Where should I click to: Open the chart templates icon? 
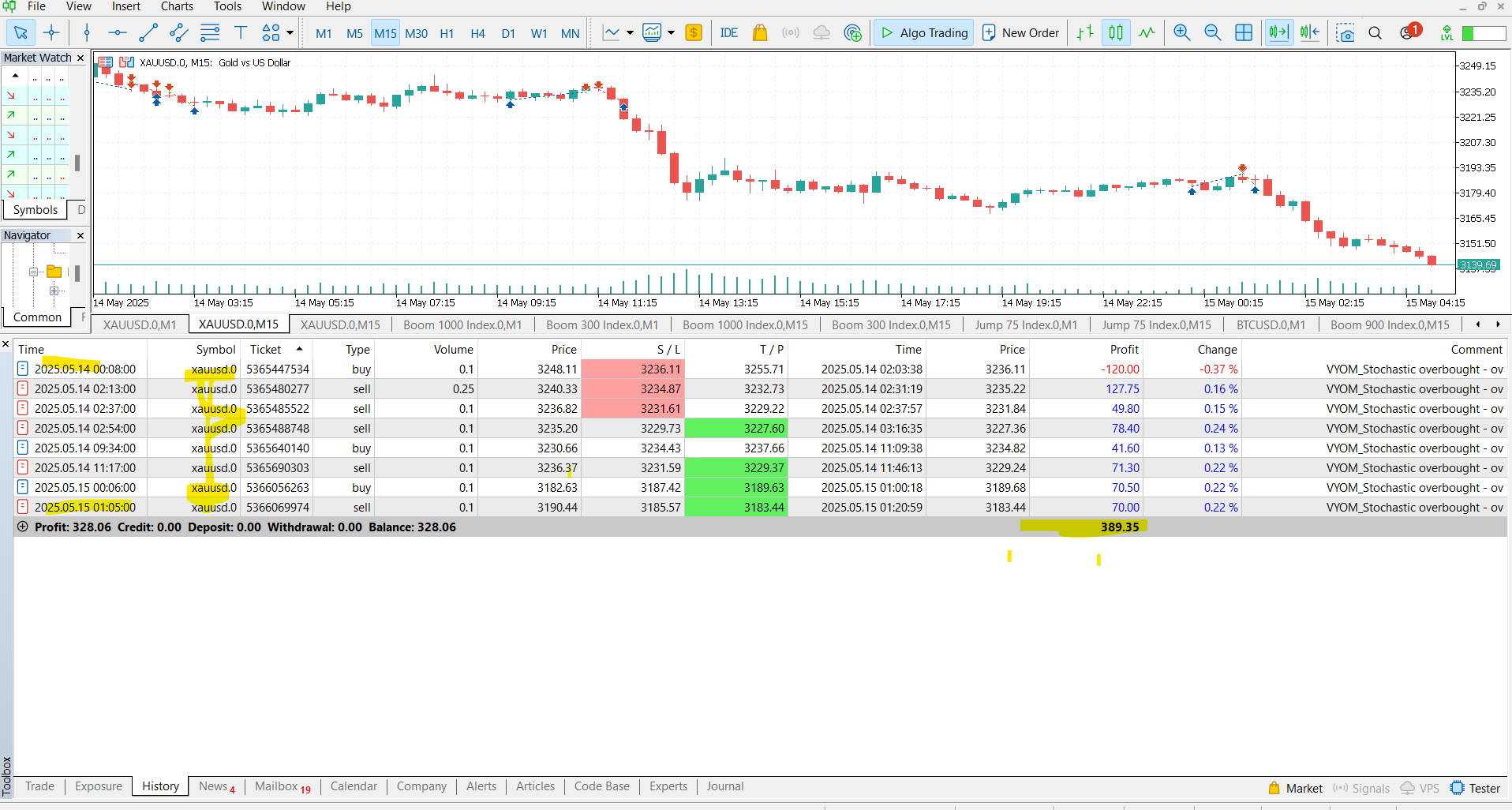coord(652,33)
